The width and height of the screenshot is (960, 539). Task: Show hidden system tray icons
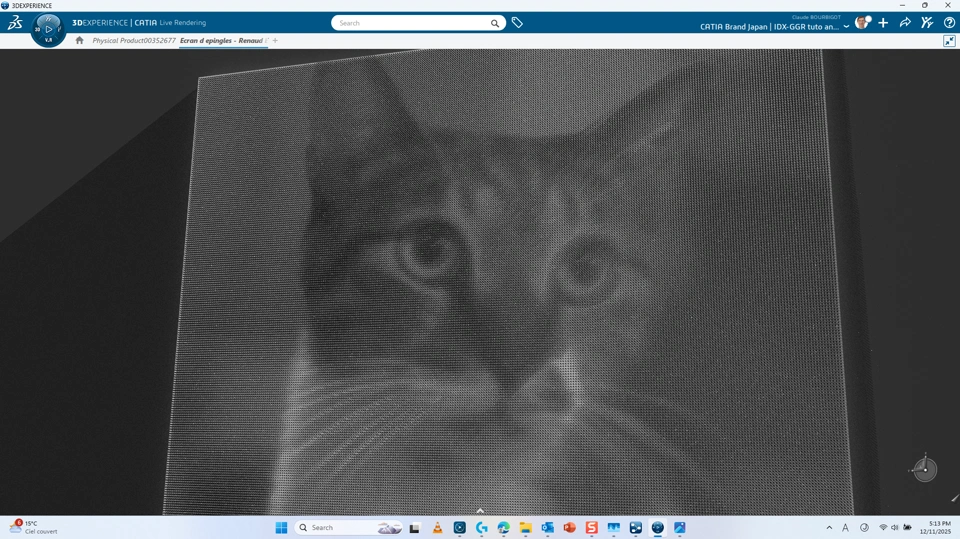point(829,528)
